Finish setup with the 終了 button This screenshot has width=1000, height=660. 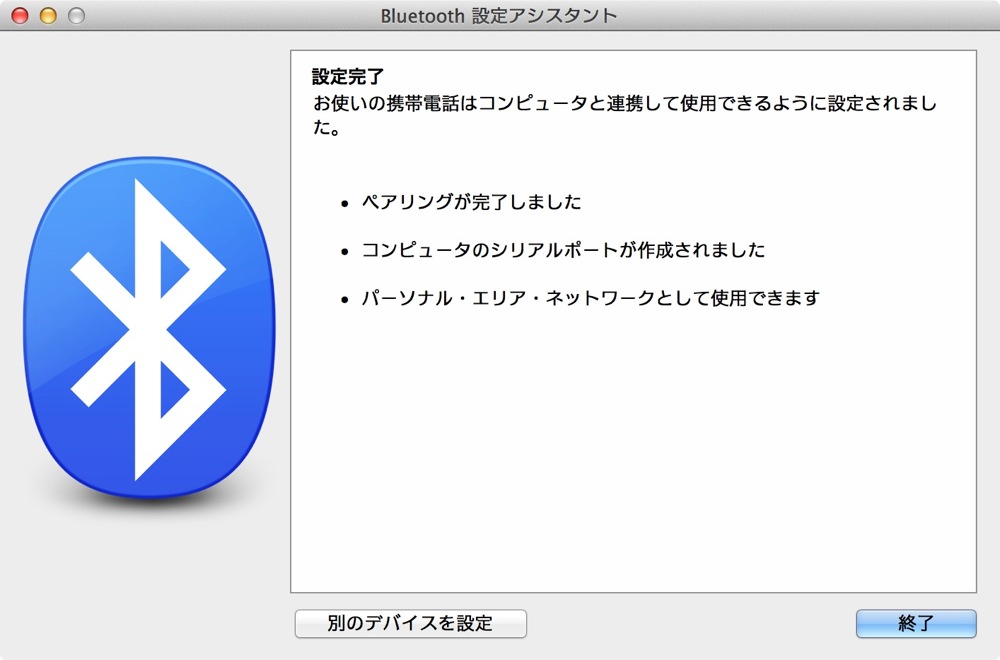coord(916,623)
